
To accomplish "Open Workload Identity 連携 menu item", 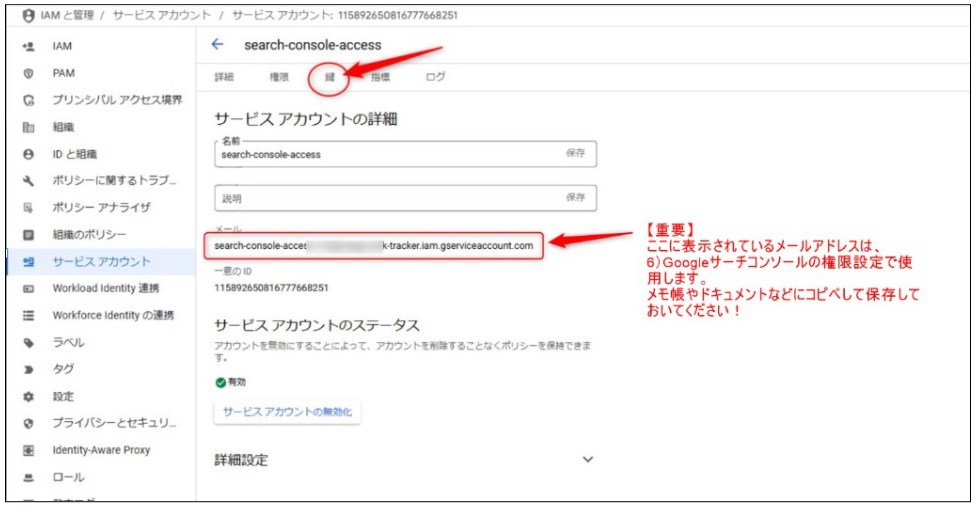I will tap(106, 288).
